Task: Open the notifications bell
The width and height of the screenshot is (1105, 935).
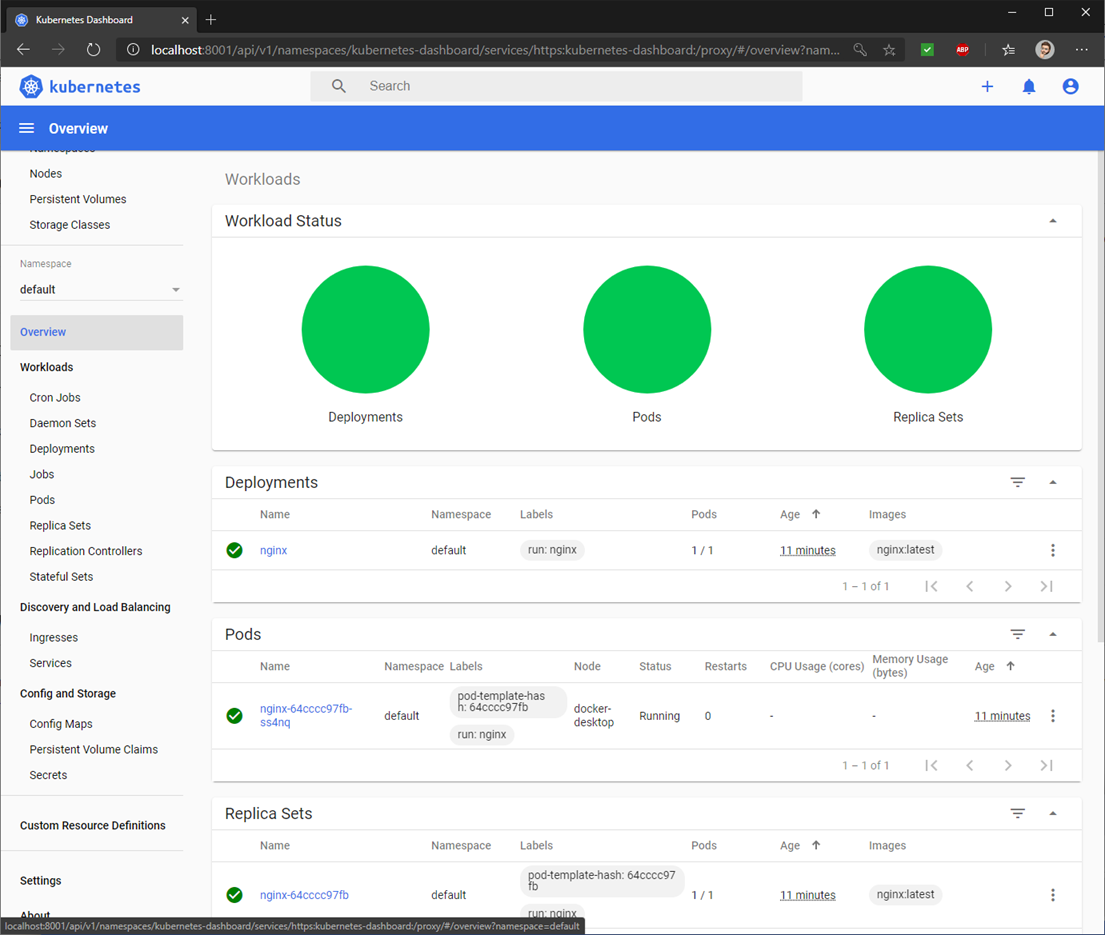Action: [1029, 86]
